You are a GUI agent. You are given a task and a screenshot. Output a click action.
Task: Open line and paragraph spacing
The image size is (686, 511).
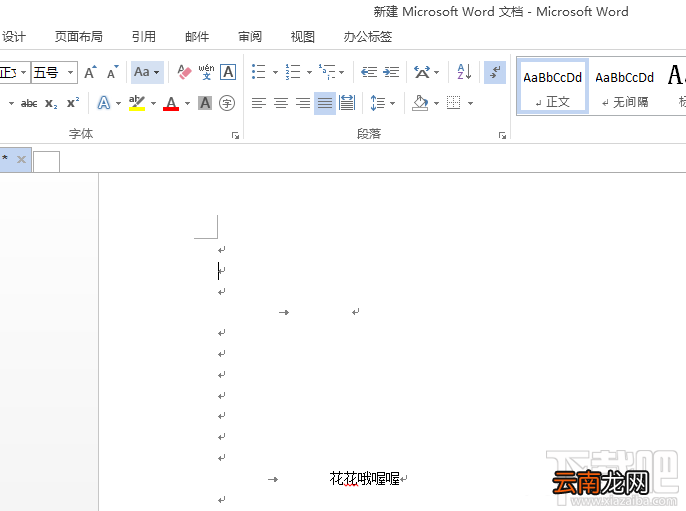pos(378,103)
